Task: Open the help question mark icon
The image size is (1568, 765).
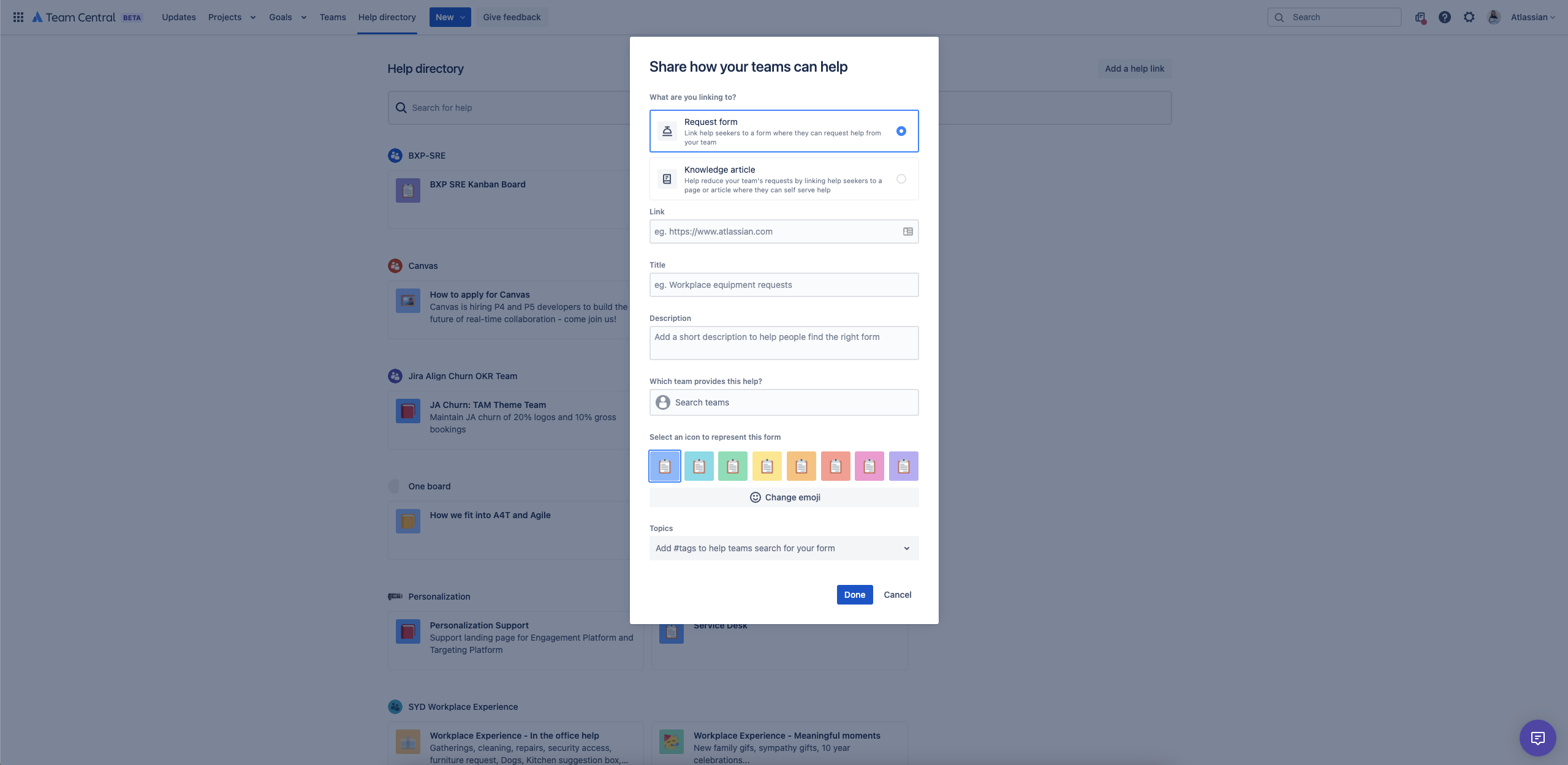Action: (x=1445, y=17)
